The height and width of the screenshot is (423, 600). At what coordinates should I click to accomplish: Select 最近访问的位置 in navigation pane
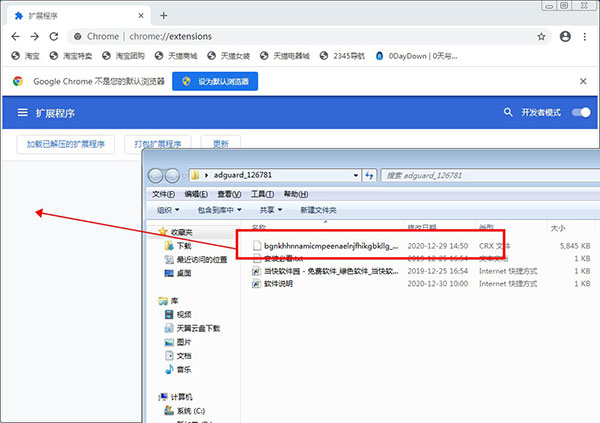[196, 260]
